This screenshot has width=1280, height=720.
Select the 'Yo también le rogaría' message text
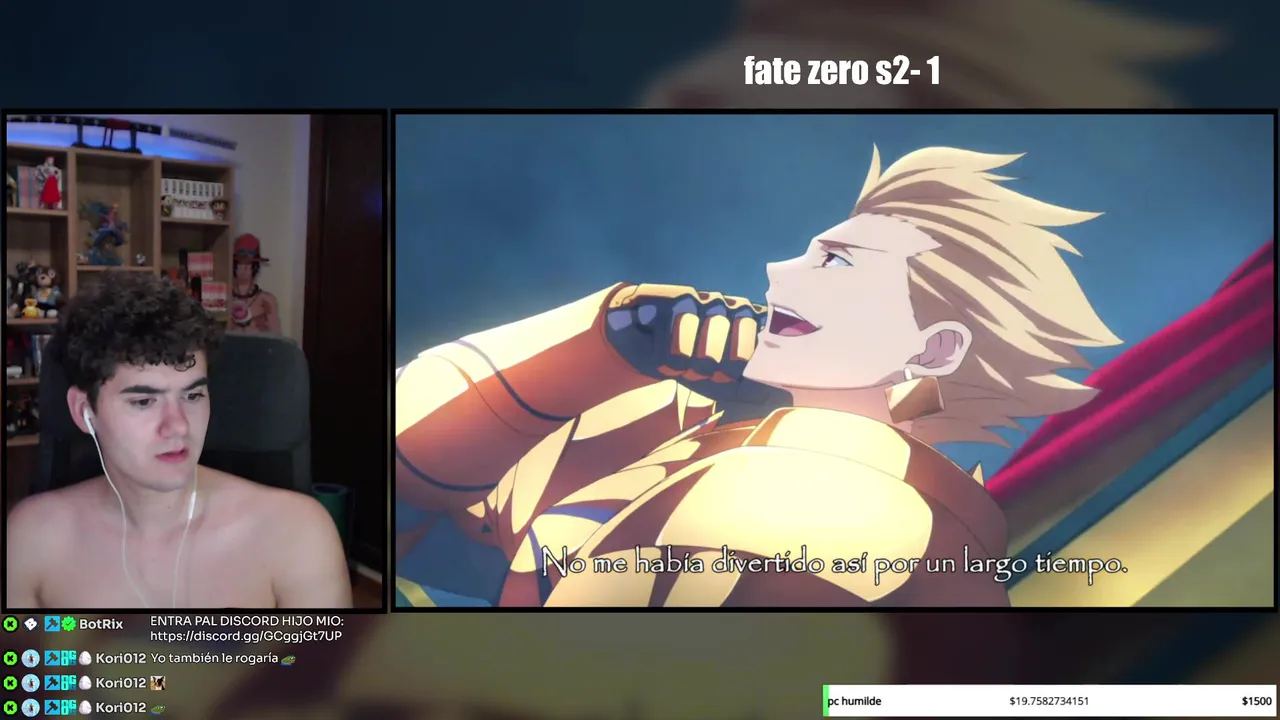pyautogui.click(x=214, y=658)
